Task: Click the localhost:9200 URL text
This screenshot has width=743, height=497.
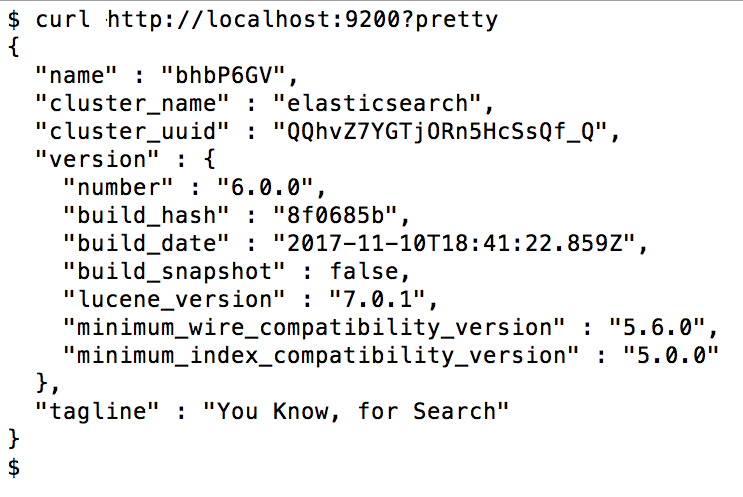Action: tap(302, 19)
